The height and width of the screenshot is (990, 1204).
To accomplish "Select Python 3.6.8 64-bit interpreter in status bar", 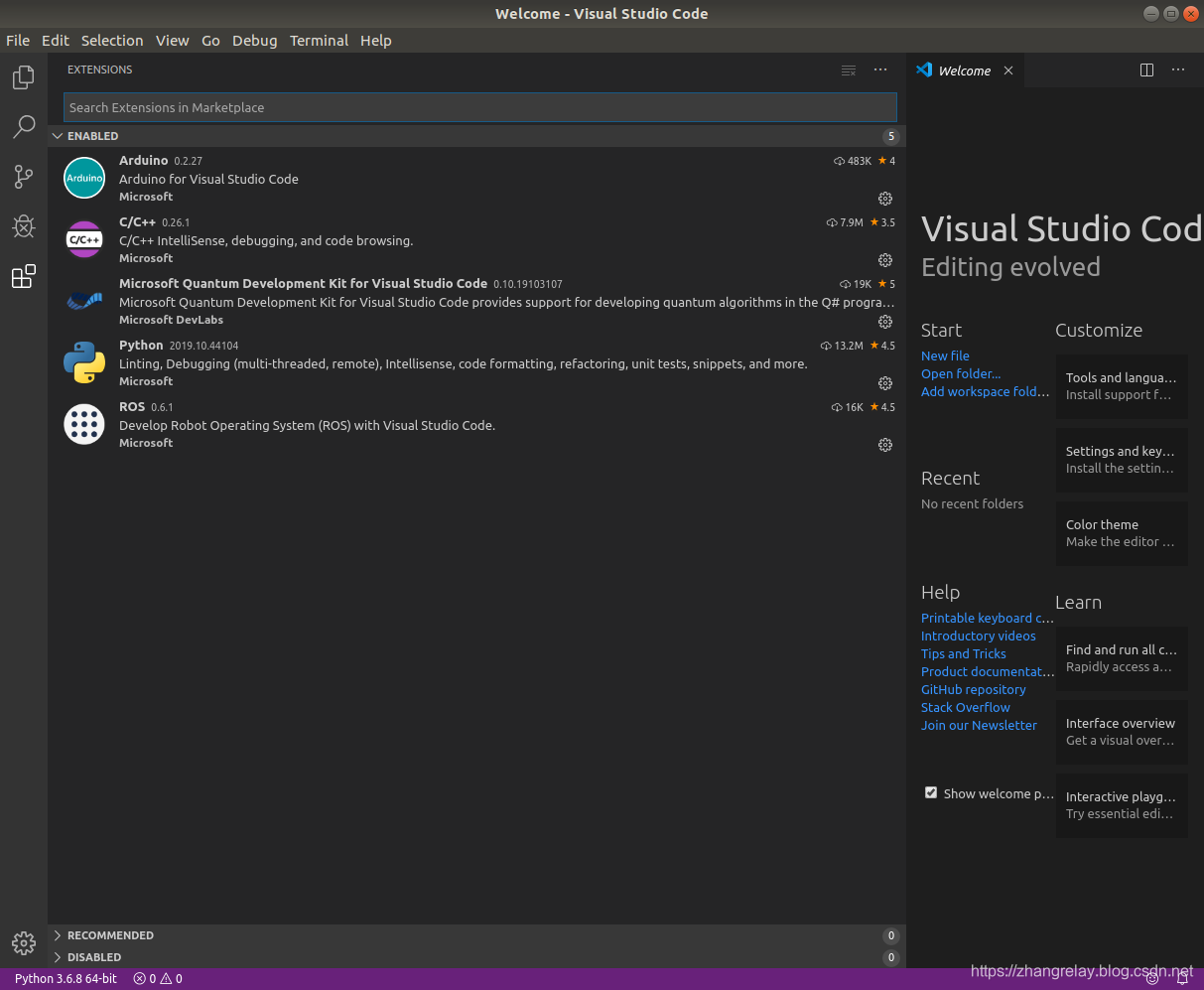I will click(66, 979).
